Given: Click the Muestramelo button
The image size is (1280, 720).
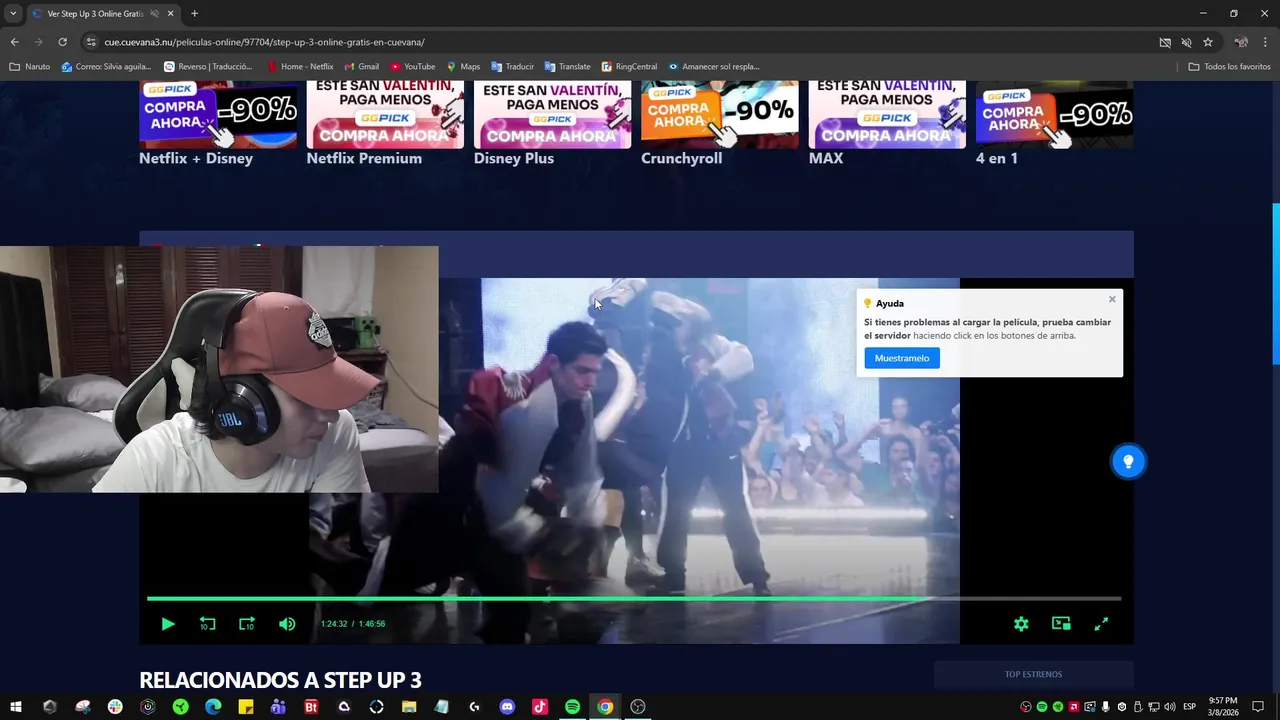Looking at the screenshot, I should pos(902,358).
